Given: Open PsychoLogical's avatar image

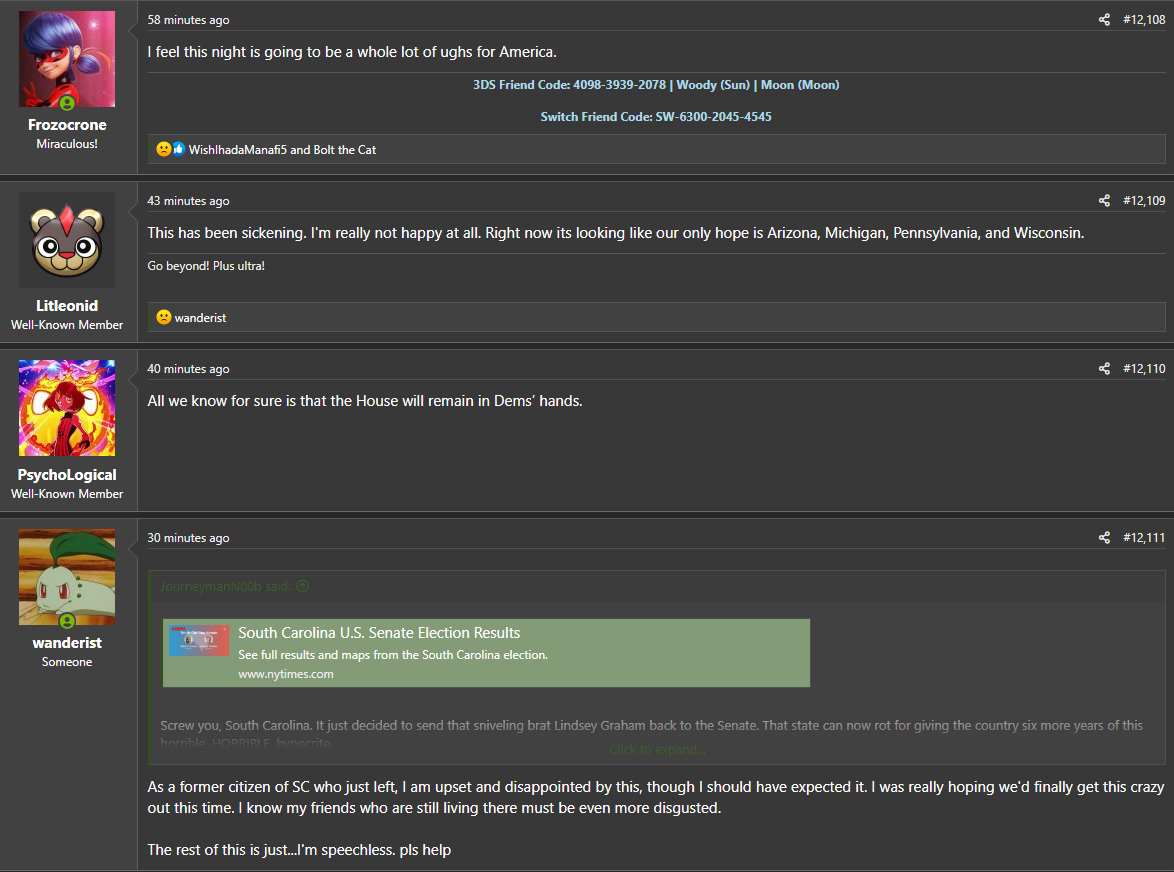Looking at the screenshot, I should 67,408.
